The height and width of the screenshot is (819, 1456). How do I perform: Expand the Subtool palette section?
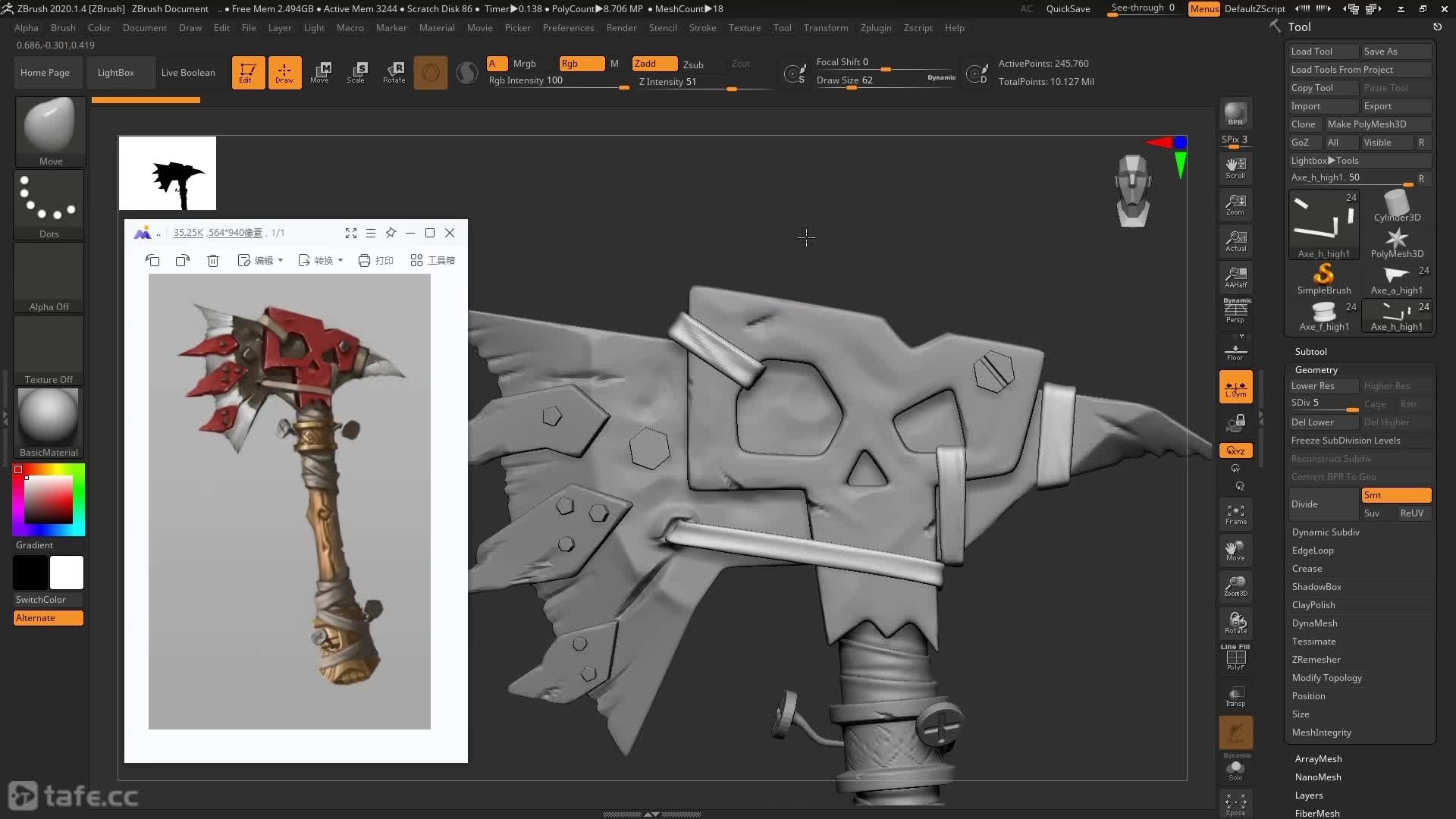pyautogui.click(x=1310, y=352)
